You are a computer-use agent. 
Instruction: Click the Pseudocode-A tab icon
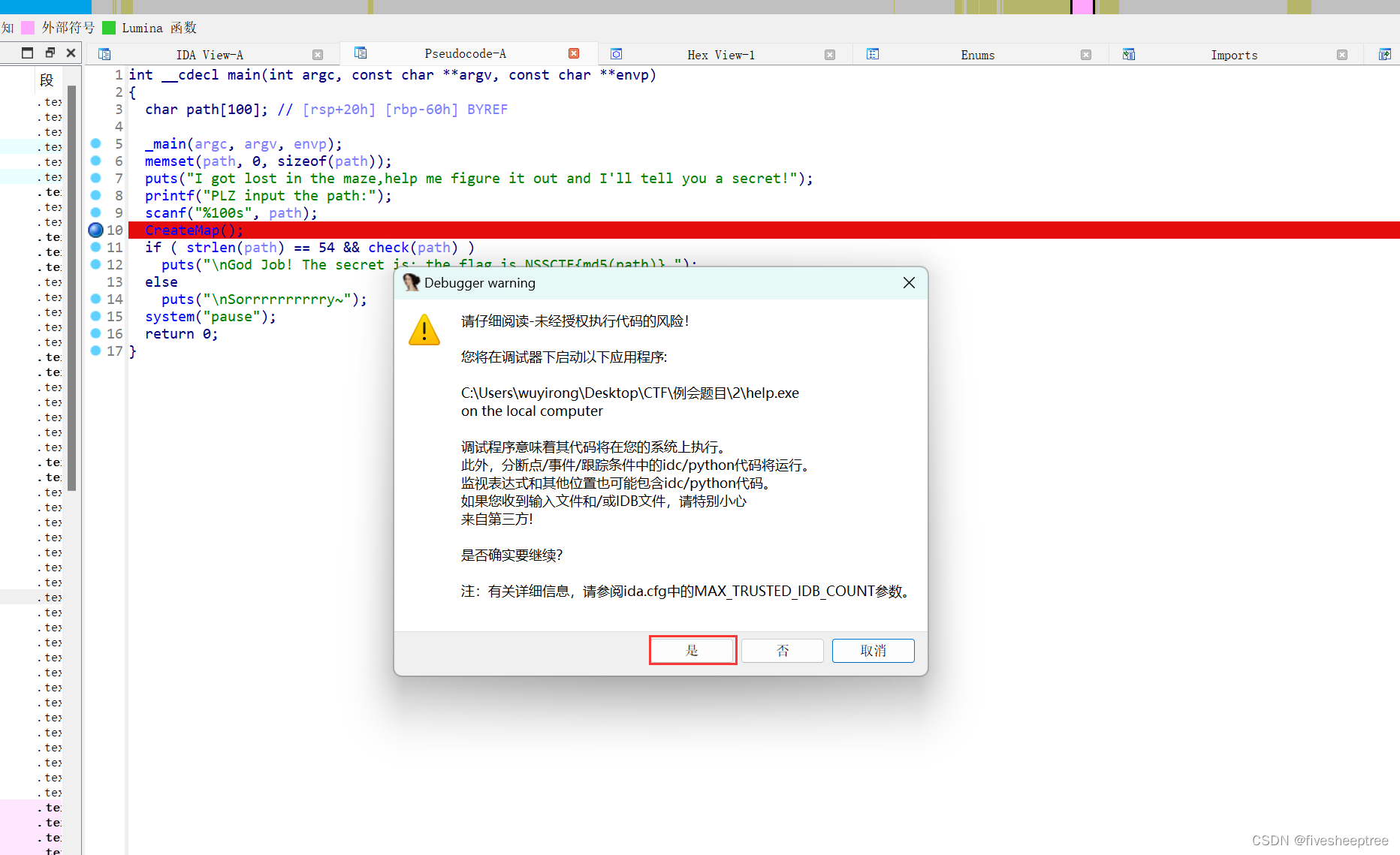coord(361,53)
